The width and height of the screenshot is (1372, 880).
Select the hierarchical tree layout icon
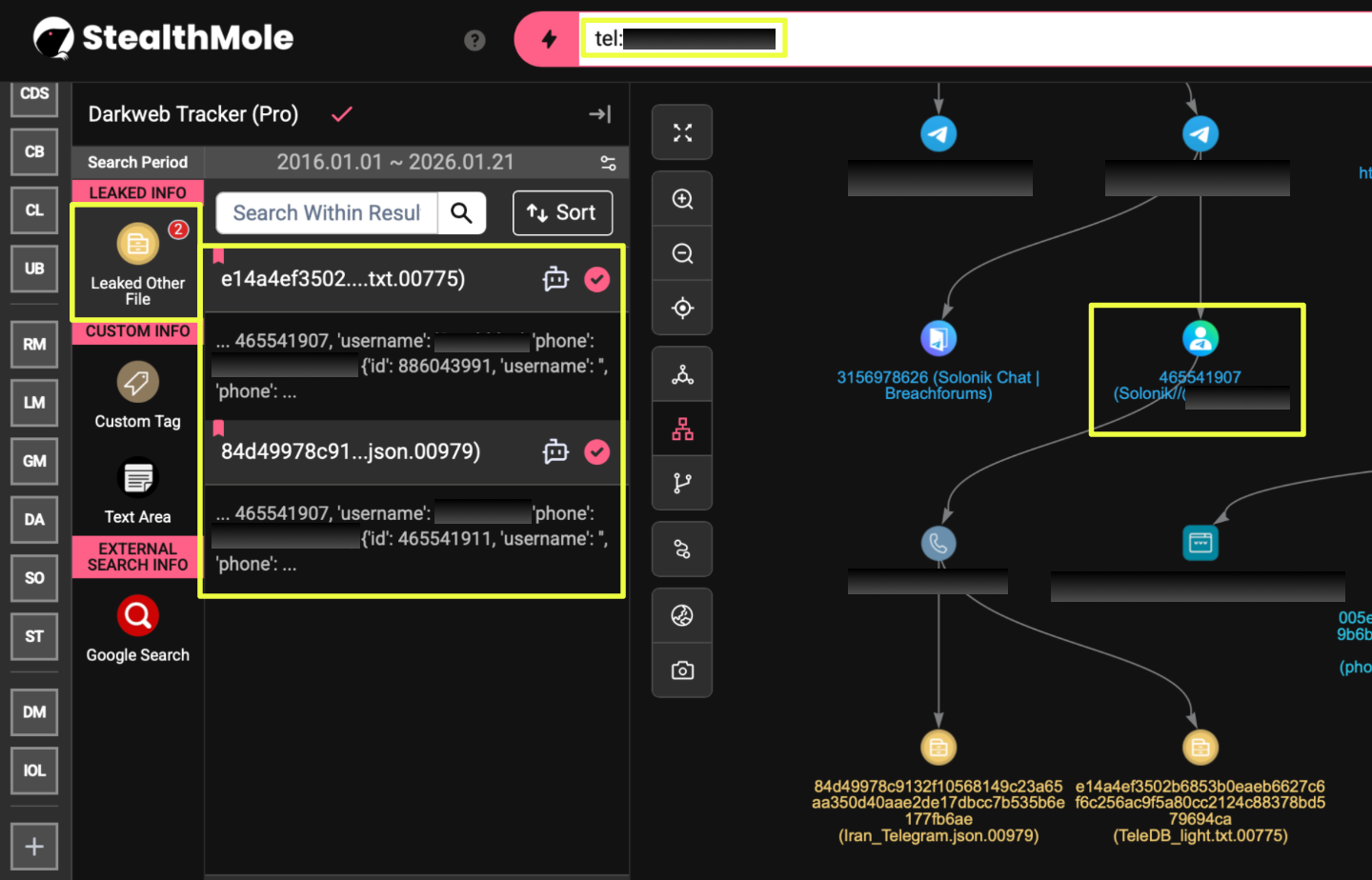point(682,430)
